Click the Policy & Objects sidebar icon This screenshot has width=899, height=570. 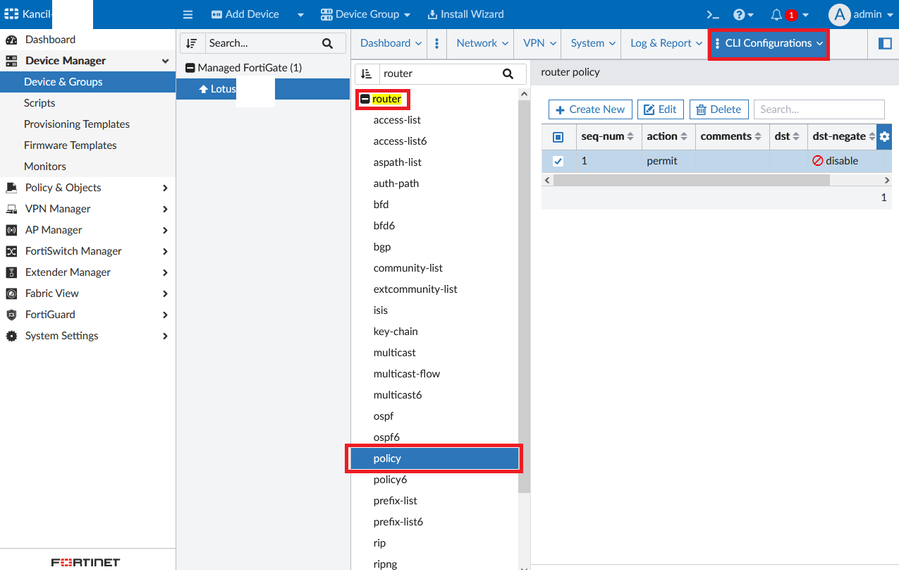(x=11, y=188)
